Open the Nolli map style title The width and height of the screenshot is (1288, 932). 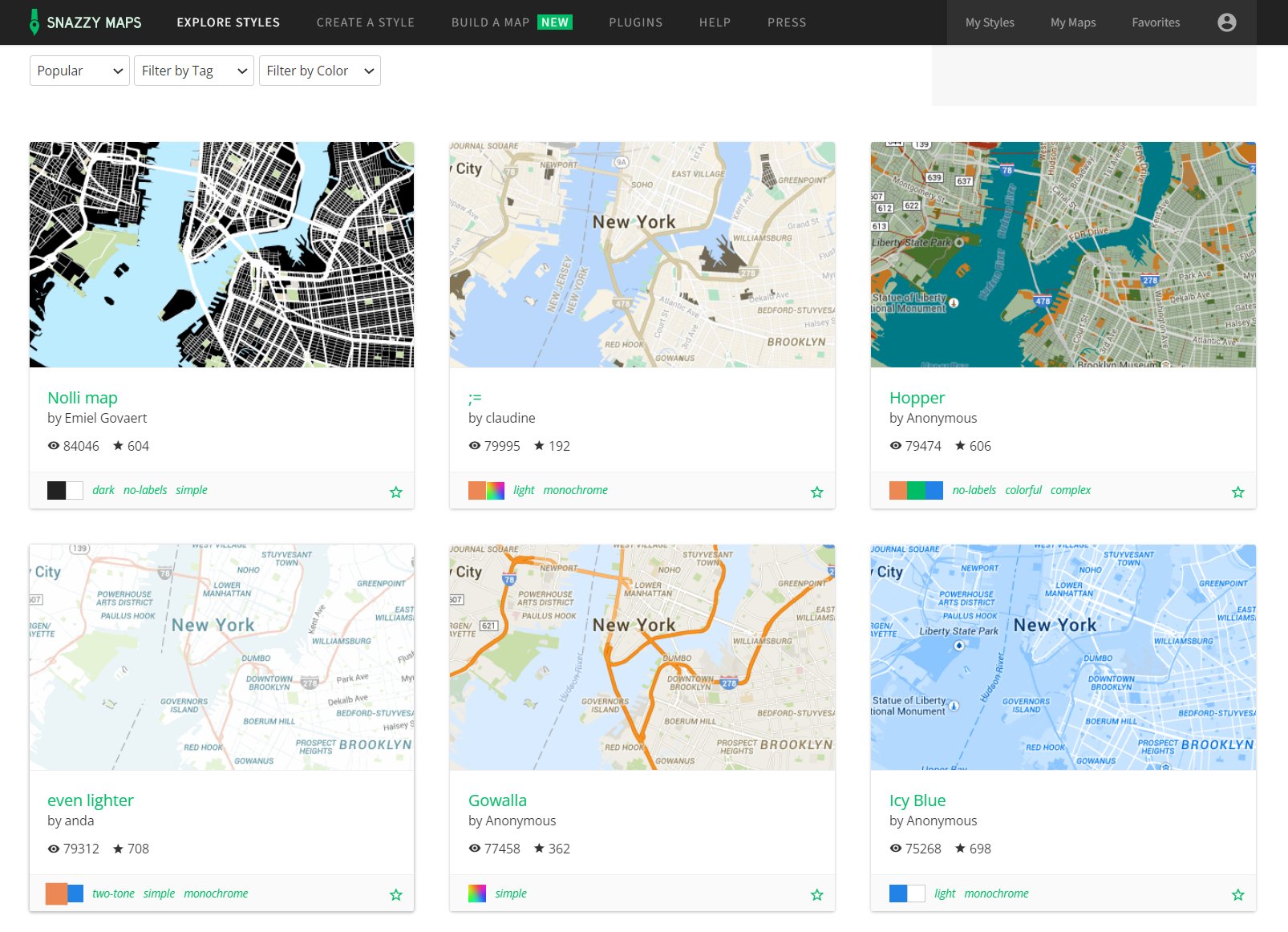(83, 398)
